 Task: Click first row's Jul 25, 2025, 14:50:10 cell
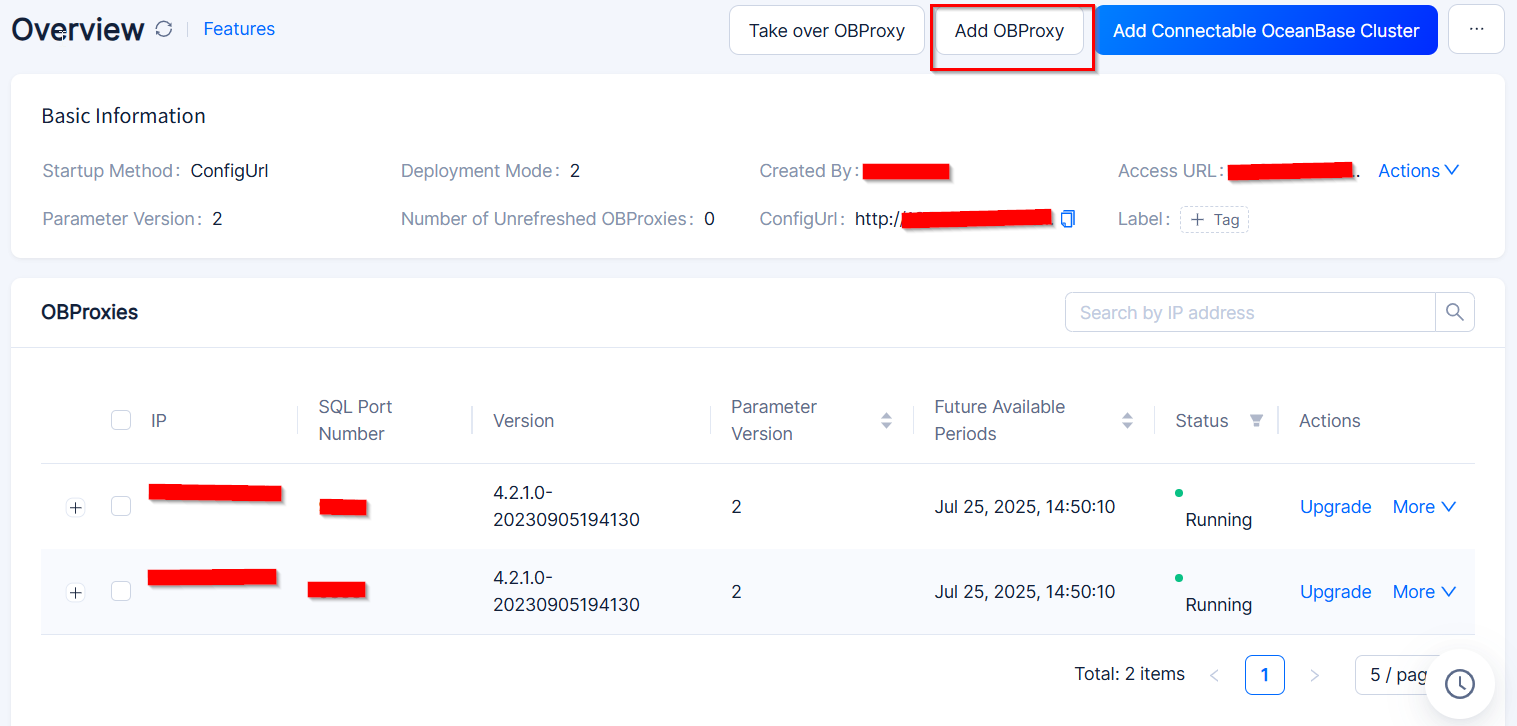[1024, 507]
